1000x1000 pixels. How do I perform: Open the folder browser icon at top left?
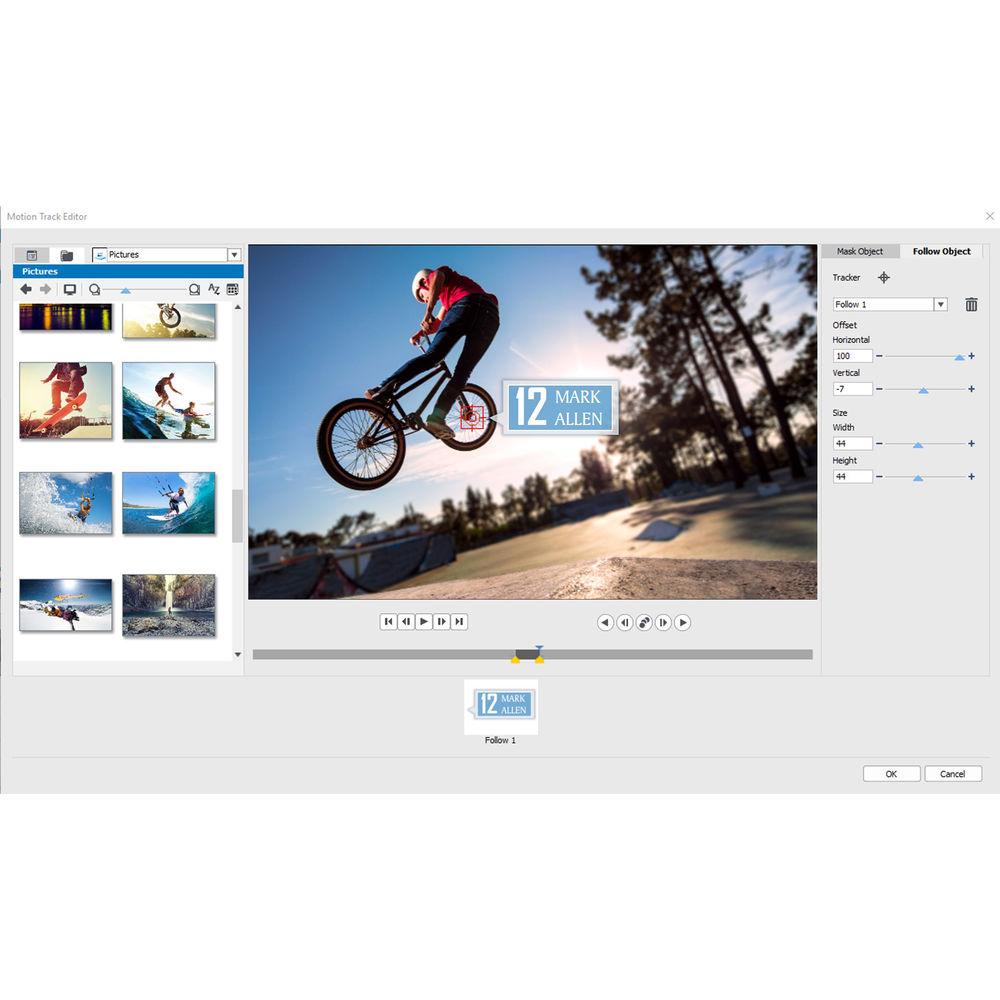65,254
